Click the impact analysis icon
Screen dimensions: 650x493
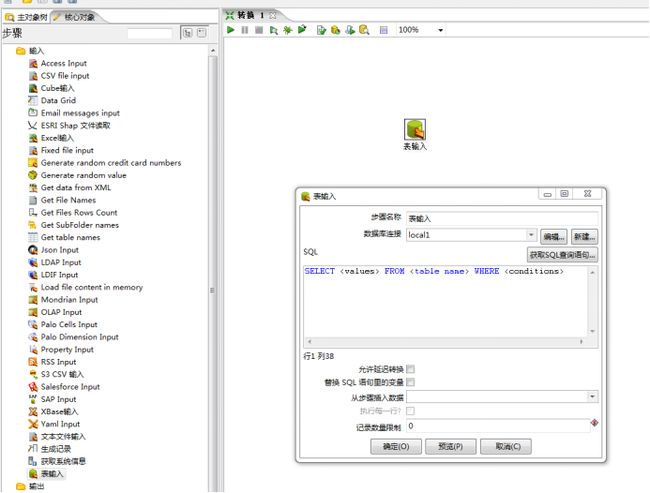[335, 30]
